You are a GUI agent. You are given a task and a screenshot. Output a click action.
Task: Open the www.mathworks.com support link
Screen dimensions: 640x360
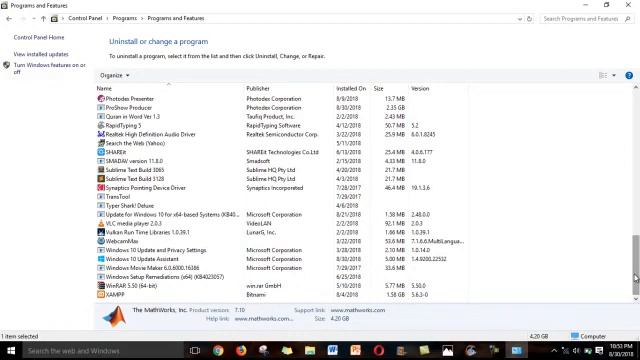click(358, 310)
